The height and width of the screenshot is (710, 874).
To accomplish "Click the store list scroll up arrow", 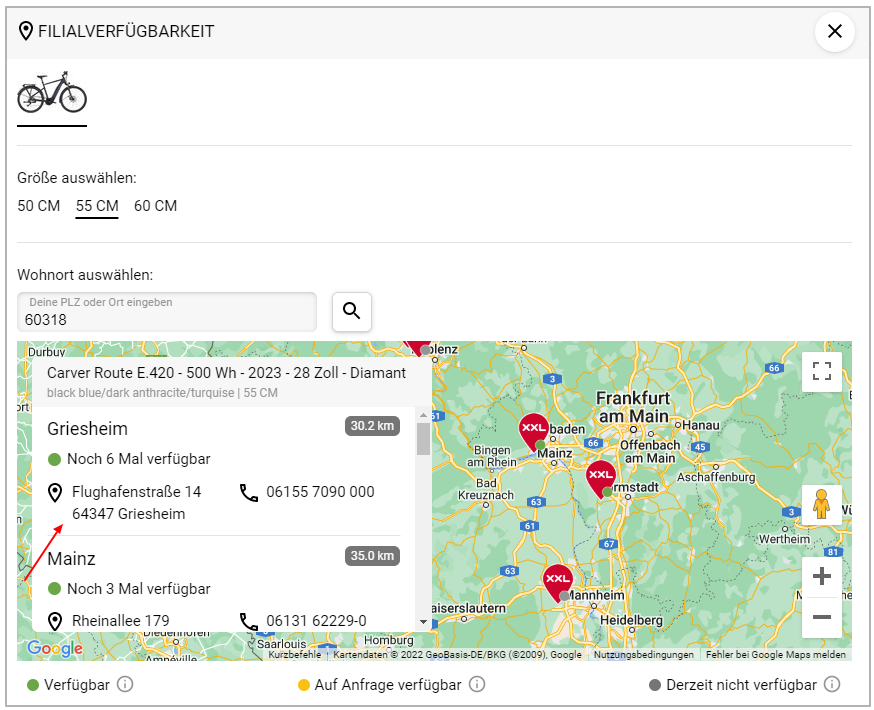I will 423,415.
